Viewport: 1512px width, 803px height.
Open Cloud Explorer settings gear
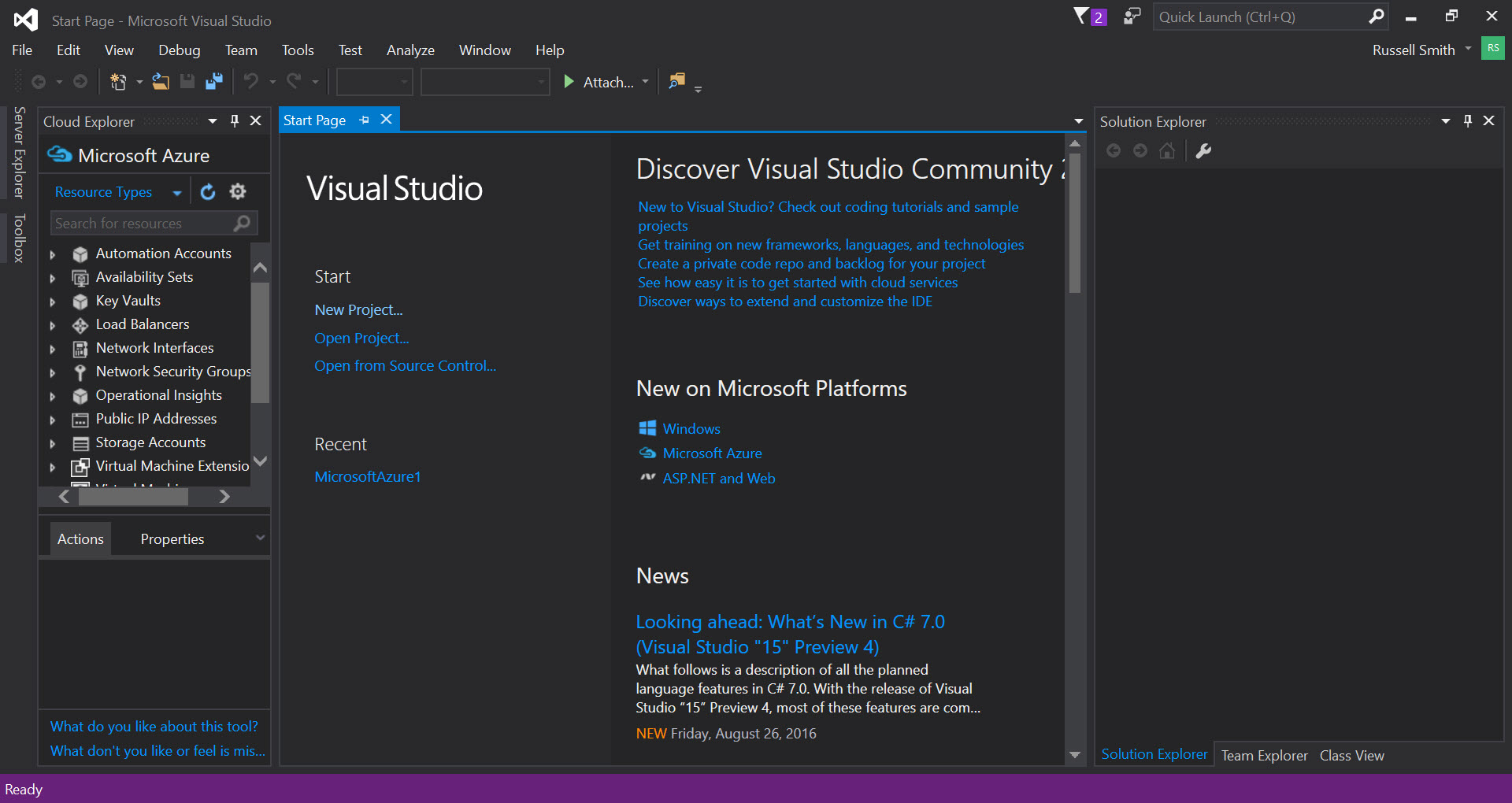238,192
